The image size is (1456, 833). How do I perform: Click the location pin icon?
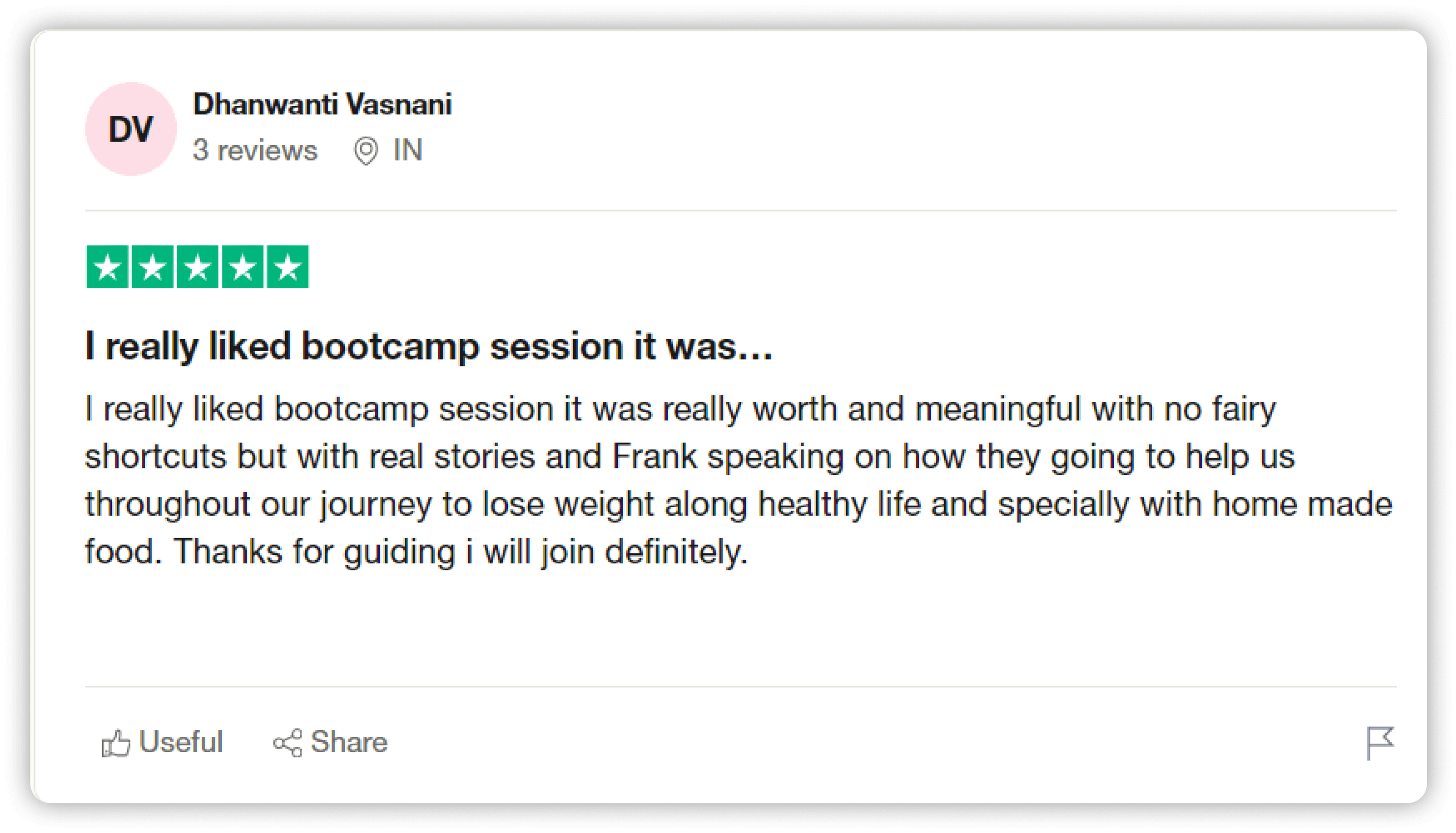[366, 151]
